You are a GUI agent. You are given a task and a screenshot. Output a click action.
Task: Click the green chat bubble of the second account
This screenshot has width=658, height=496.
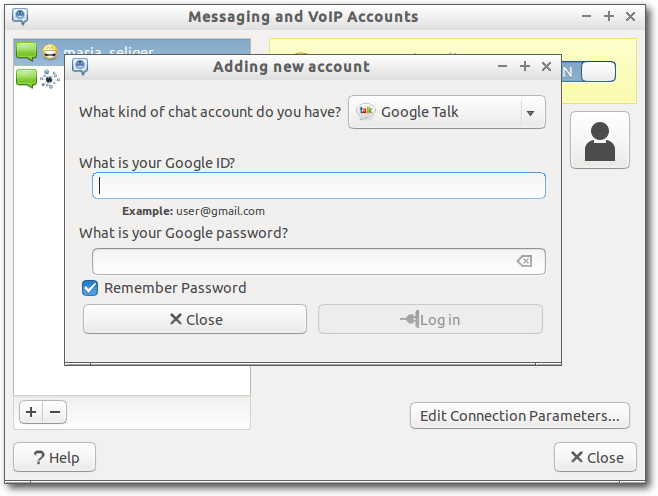click(26, 78)
